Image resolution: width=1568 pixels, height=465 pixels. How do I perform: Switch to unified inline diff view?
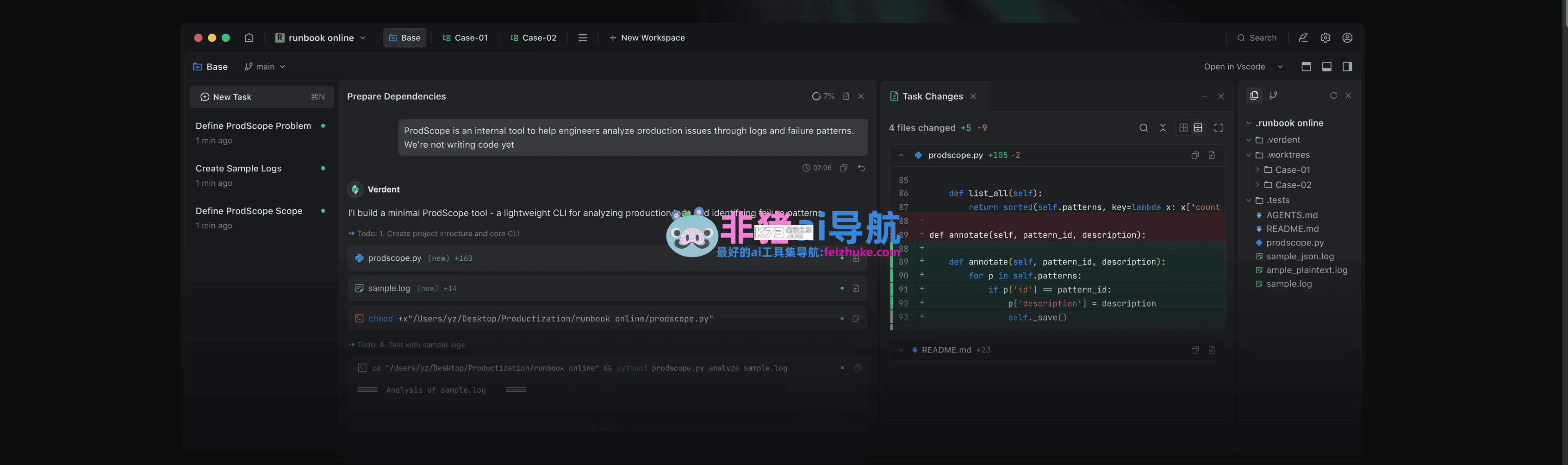[1198, 128]
